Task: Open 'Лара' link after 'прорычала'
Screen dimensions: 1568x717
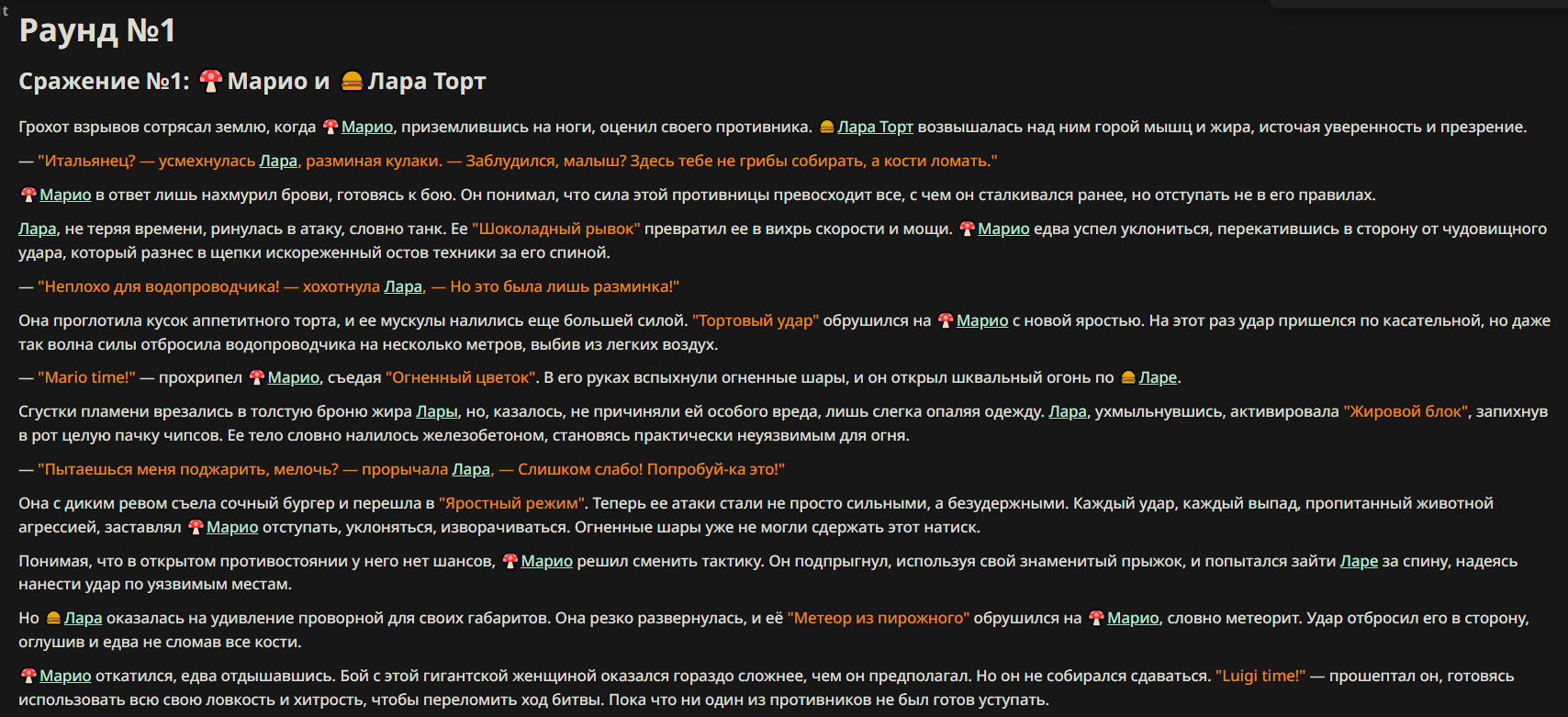Action: pyautogui.click(x=471, y=469)
